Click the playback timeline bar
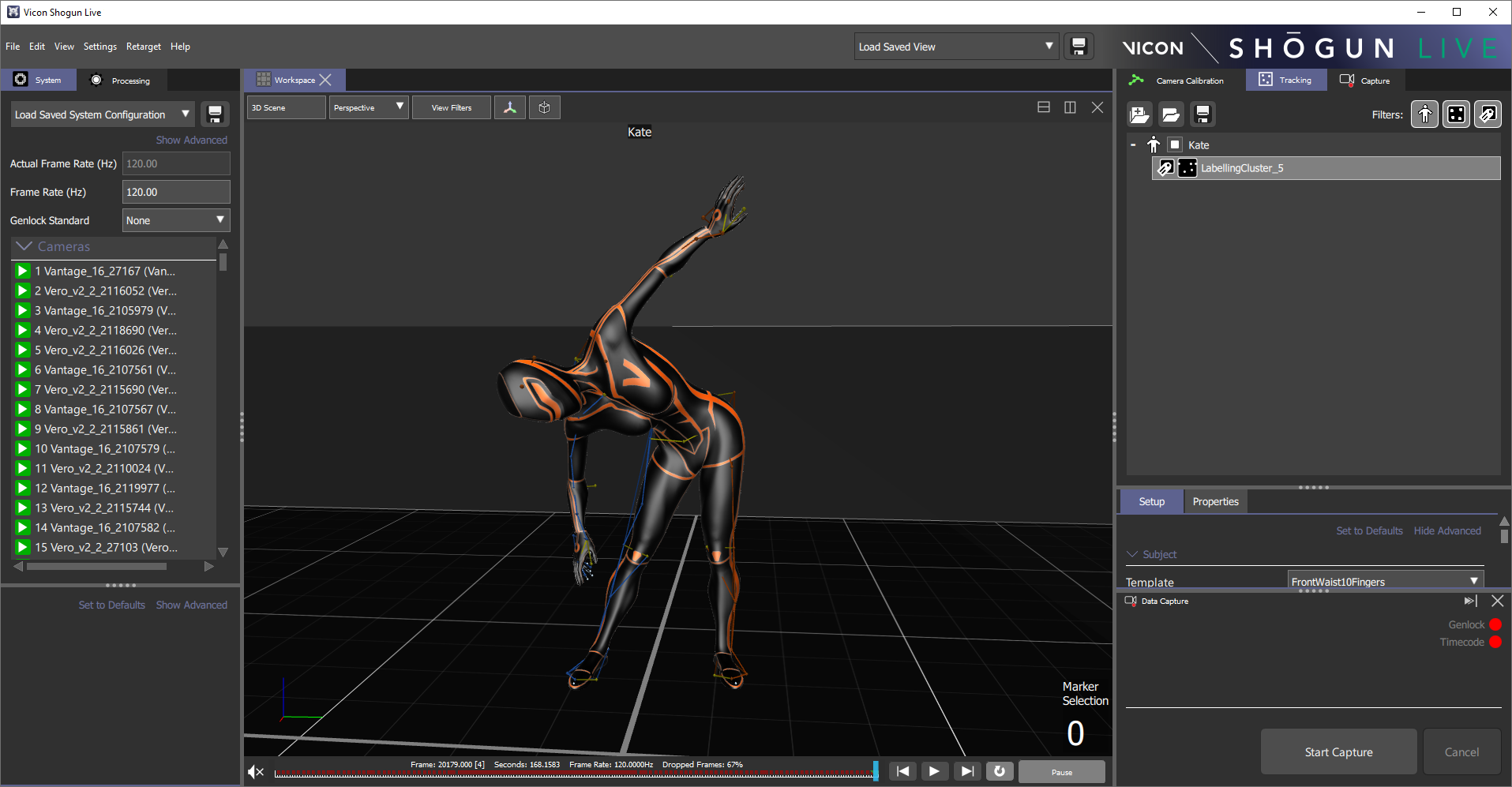 coord(574,774)
